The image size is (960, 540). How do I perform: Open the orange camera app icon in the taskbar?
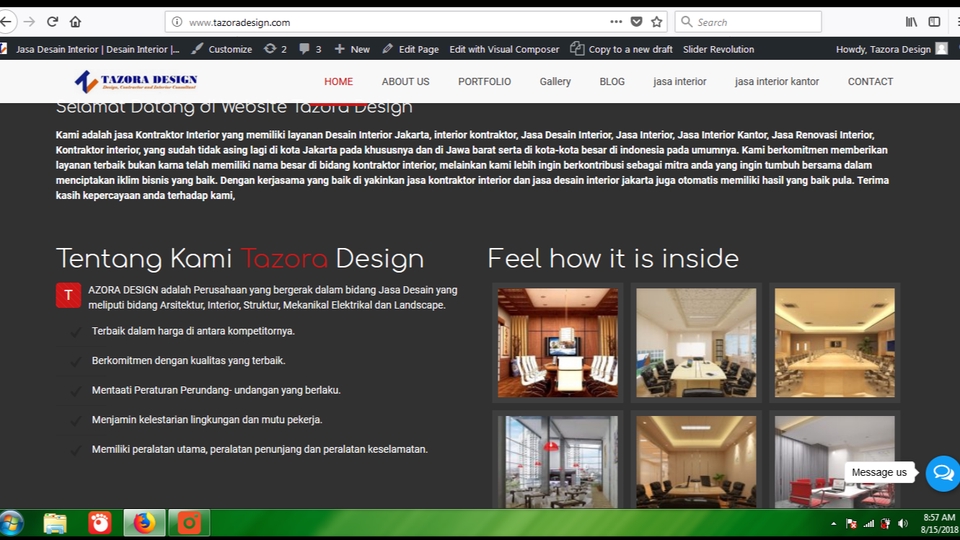[x=189, y=523]
